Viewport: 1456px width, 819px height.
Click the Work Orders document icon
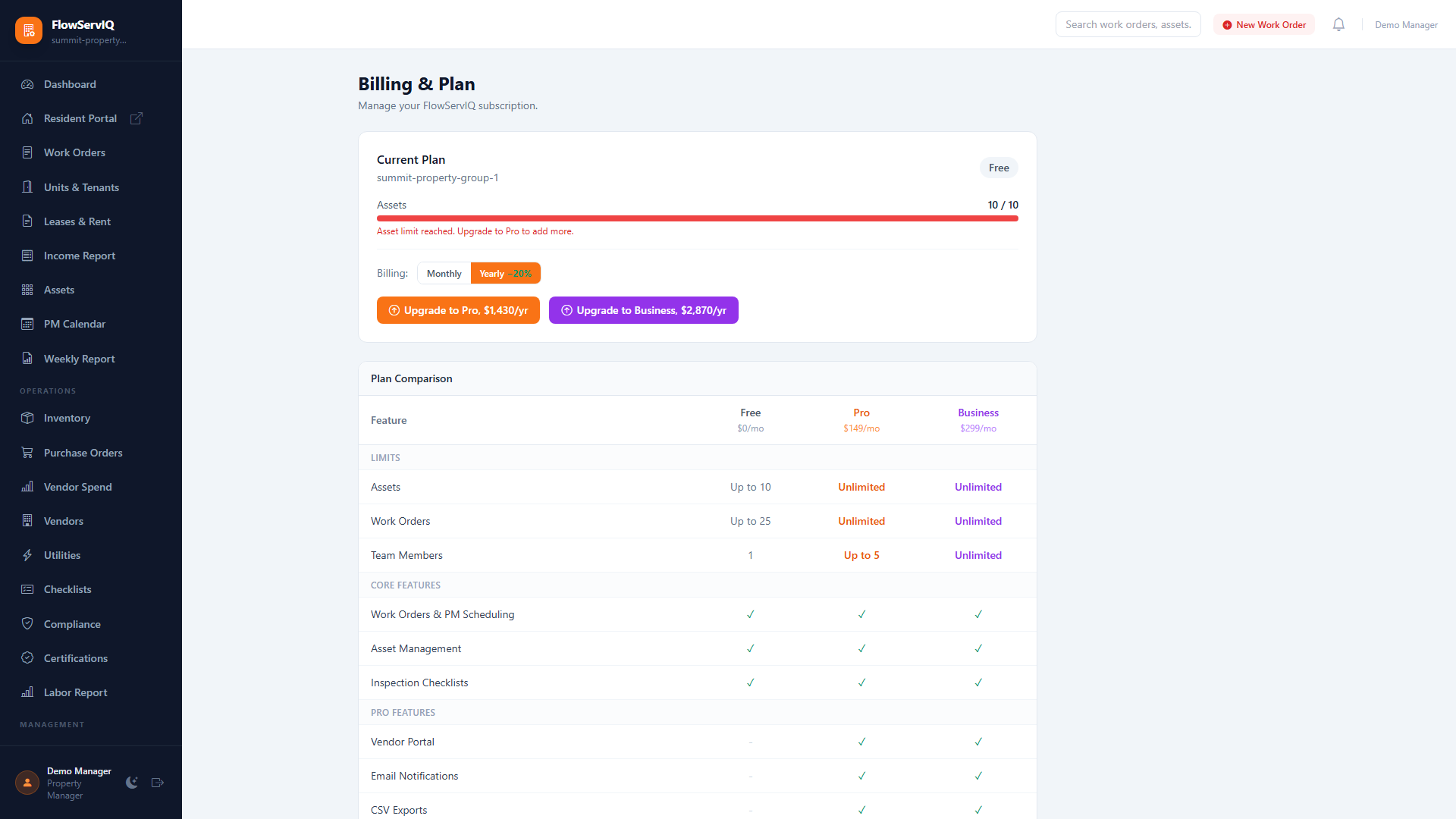point(27,152)
